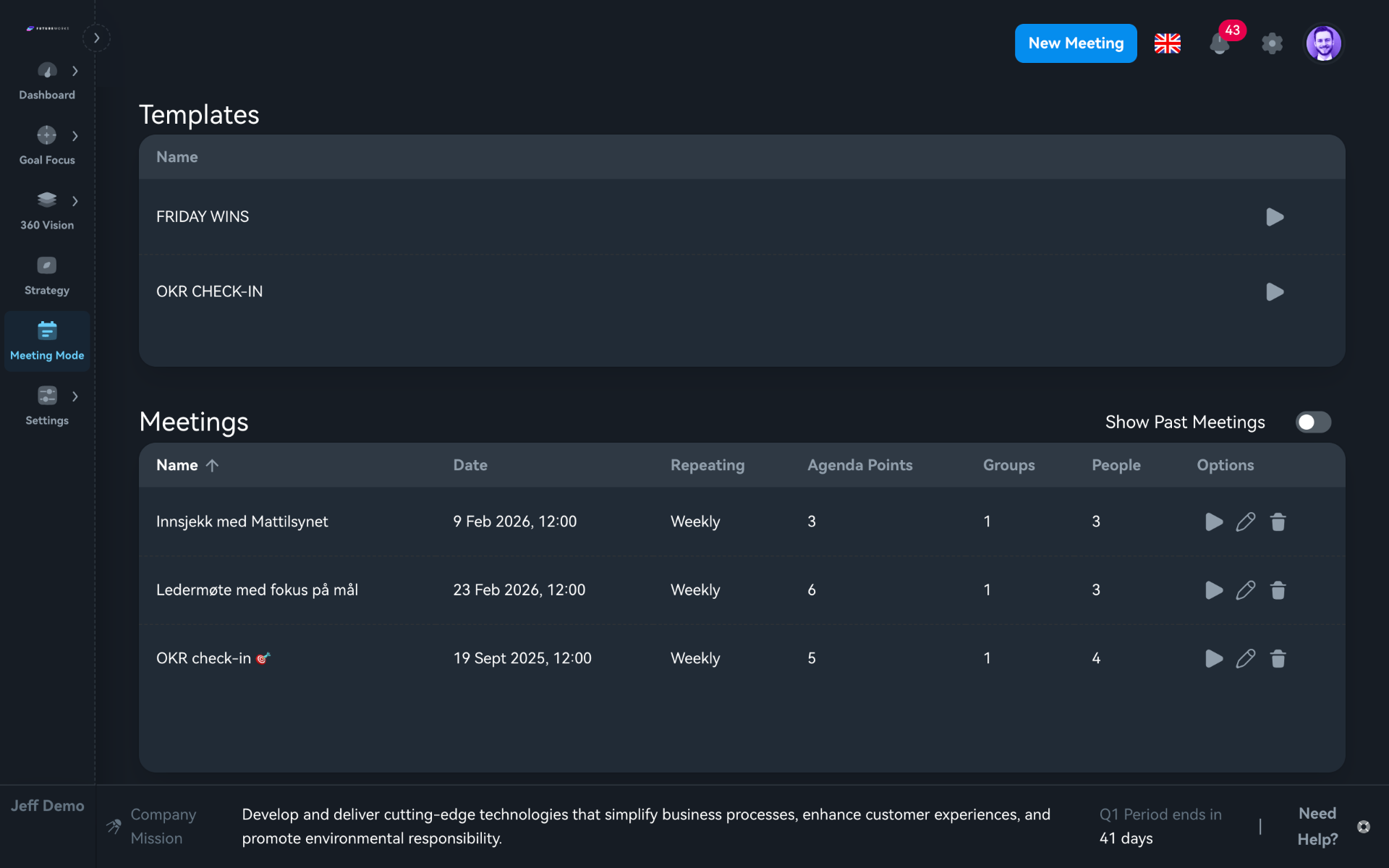Open the settings gear in header
The height and width of the screenshot is (868, 1389).
(1272, 43)
